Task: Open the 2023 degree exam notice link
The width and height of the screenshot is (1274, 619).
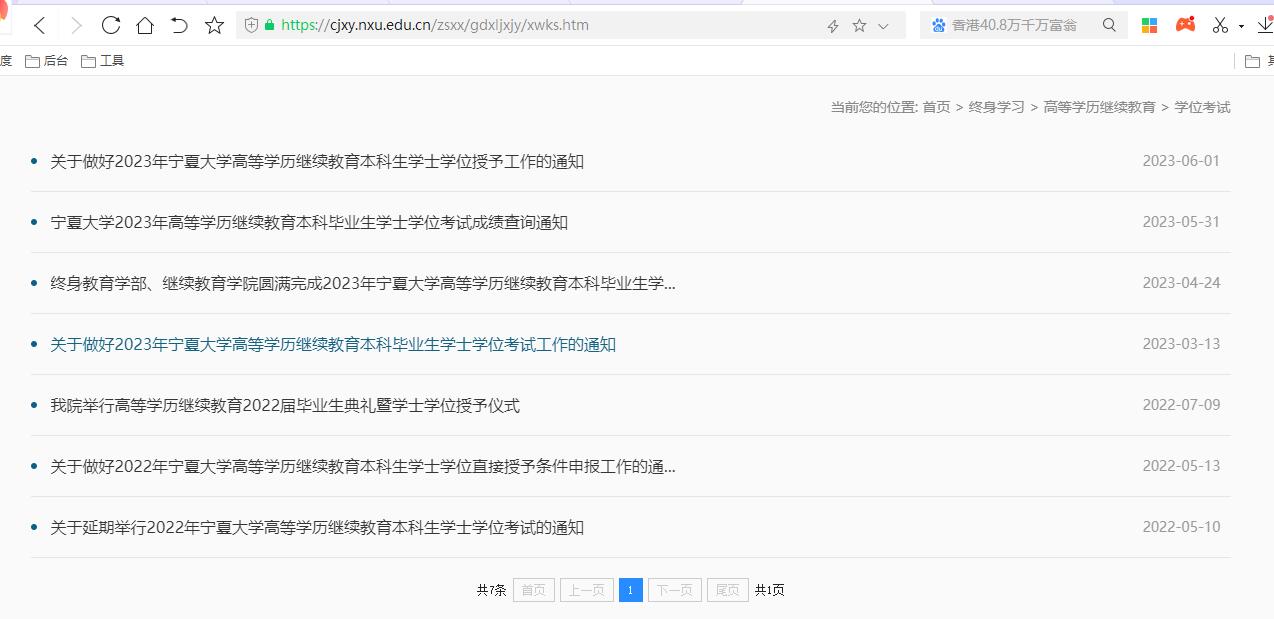Action: point(334,344)
